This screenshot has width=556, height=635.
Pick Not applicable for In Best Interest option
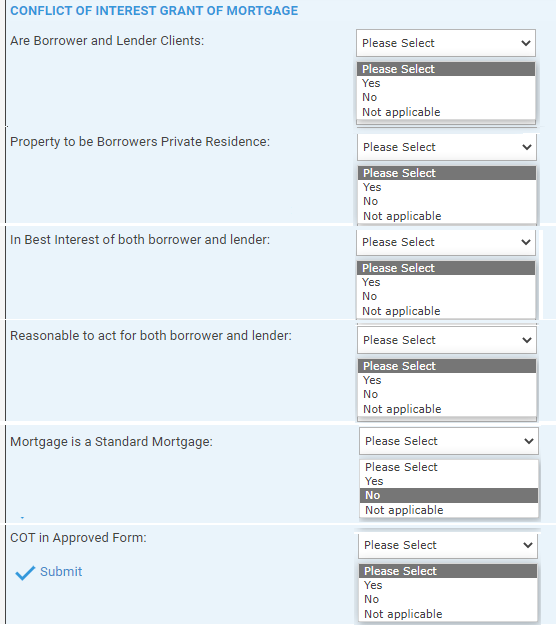pyautogui.click(x=446, y=311)
